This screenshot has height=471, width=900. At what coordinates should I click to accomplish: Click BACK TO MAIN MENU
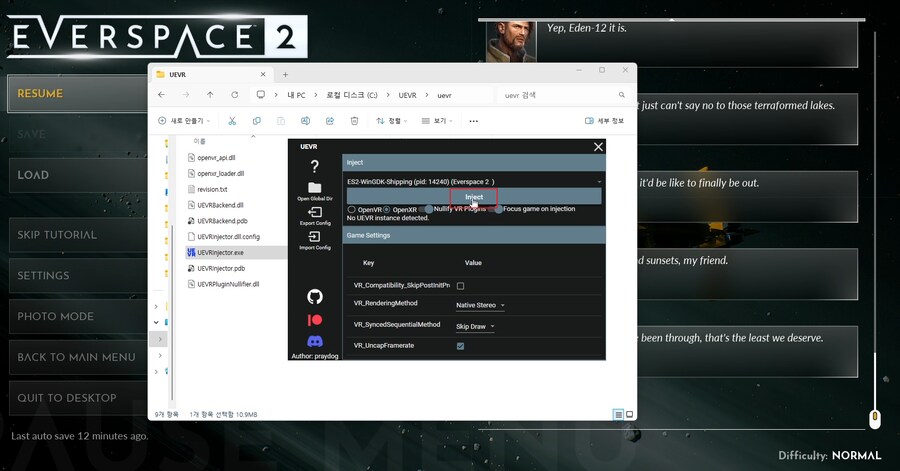(x=79, y=357)
